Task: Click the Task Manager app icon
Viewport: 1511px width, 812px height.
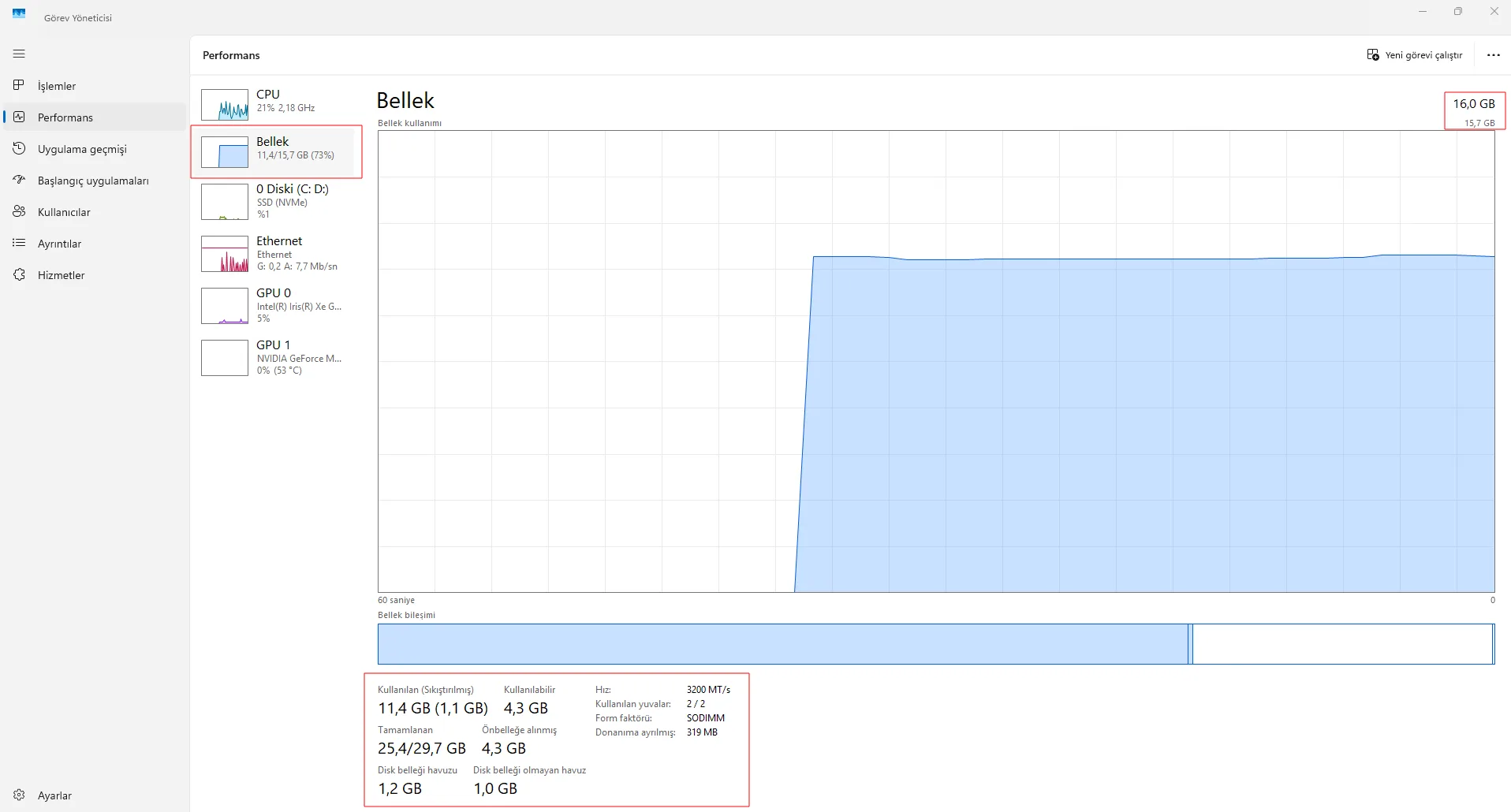Action: point(19,13)
